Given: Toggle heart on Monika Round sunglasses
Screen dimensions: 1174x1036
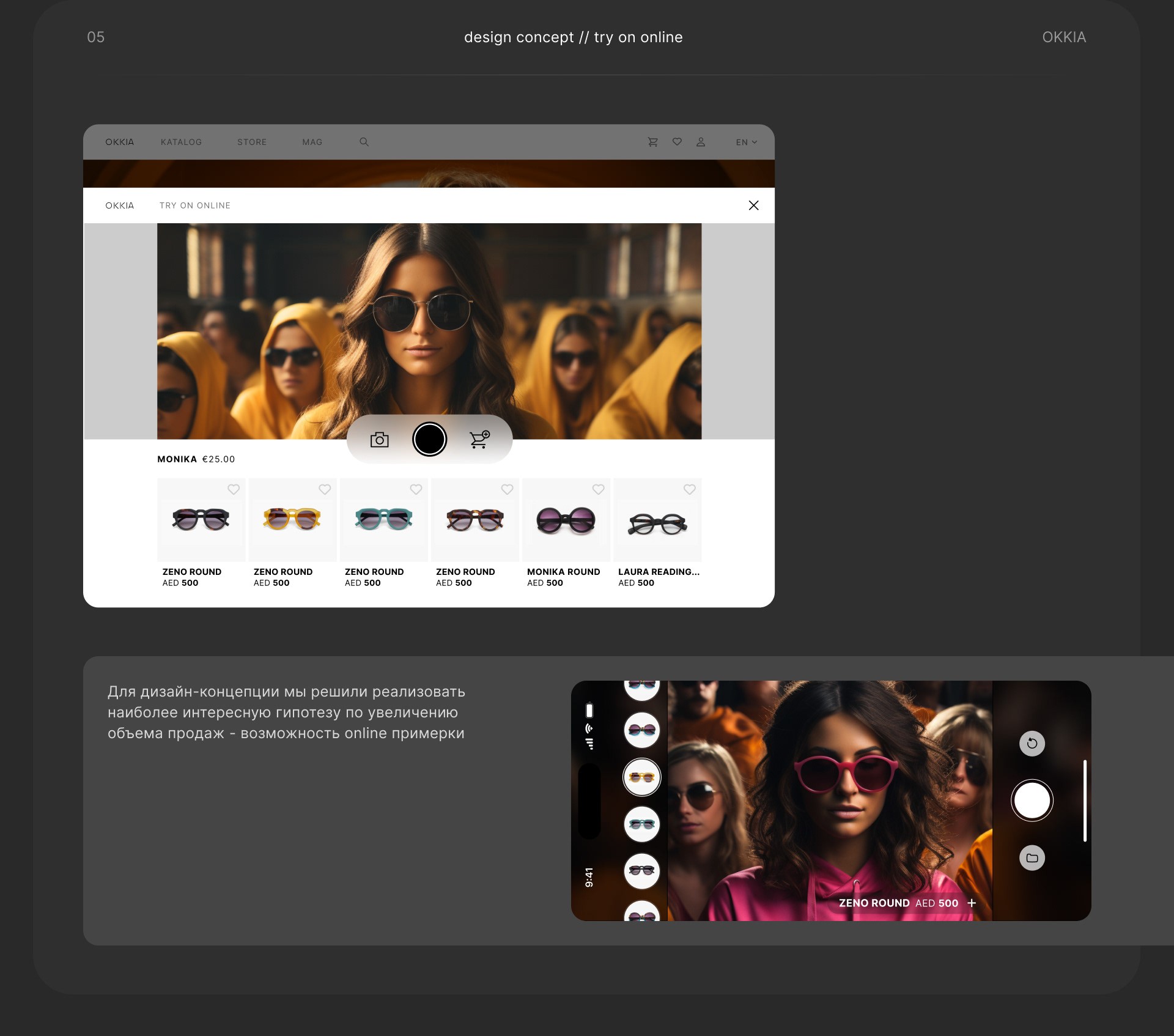Looking at the screenshot, I should click(x=598, y=489).
